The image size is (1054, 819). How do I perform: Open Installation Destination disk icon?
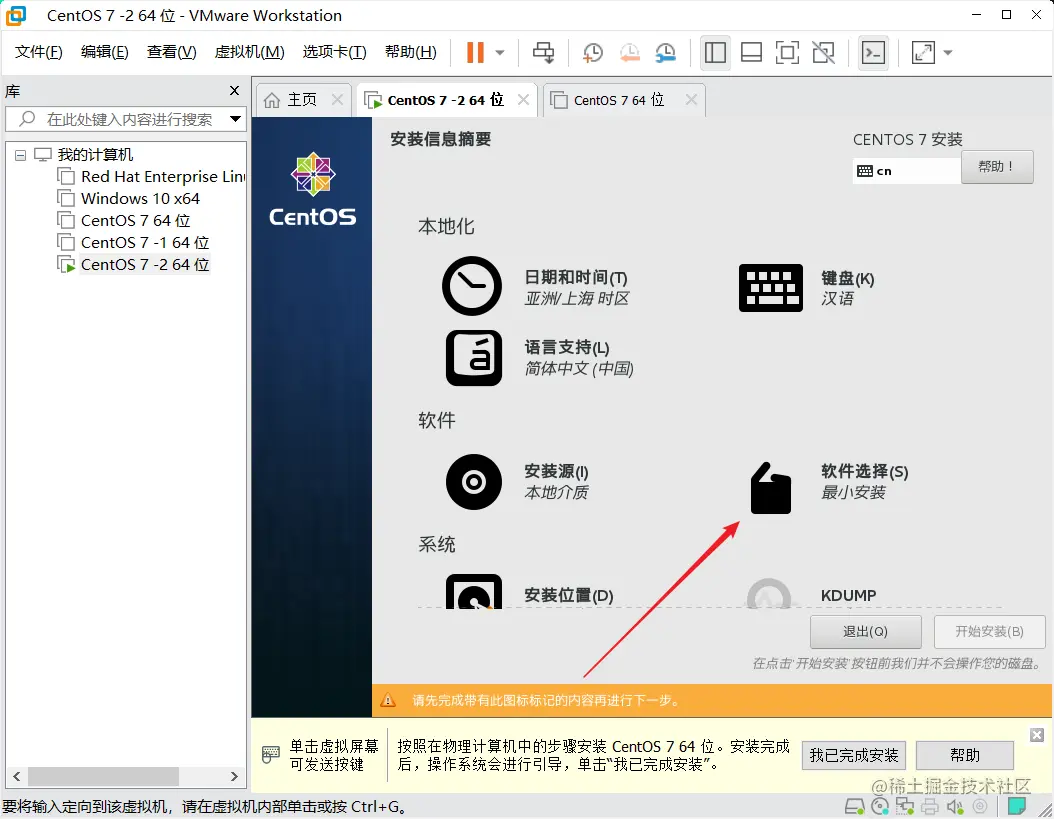click(474, 592)
